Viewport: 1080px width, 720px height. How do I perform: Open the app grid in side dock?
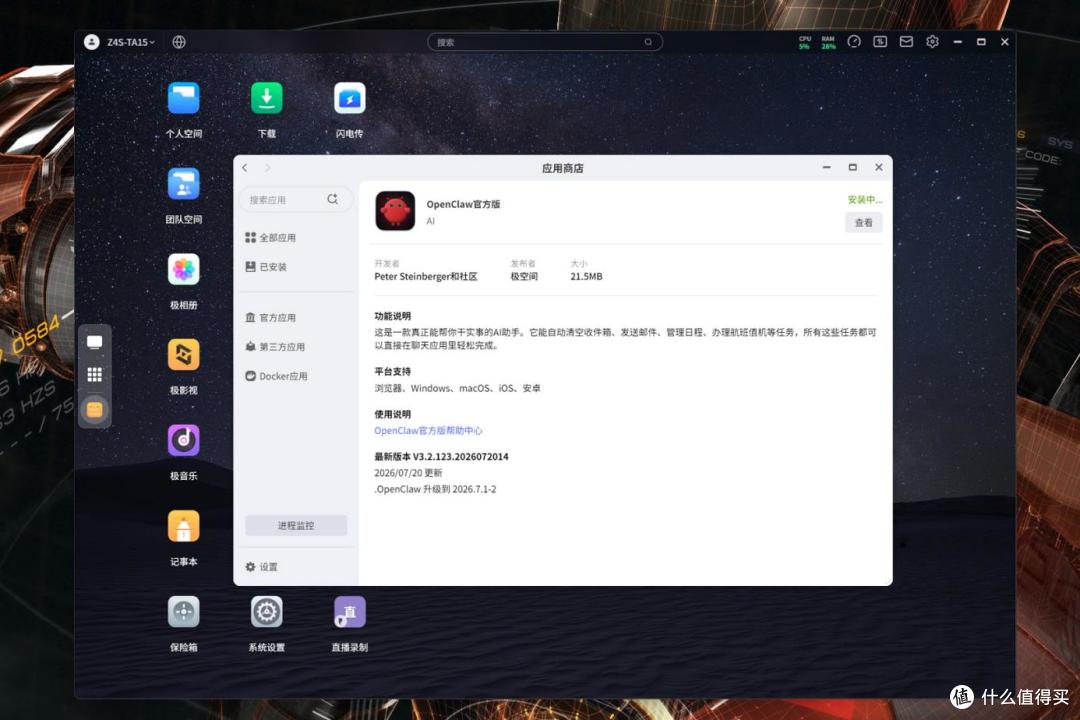[x=94, y=375]
